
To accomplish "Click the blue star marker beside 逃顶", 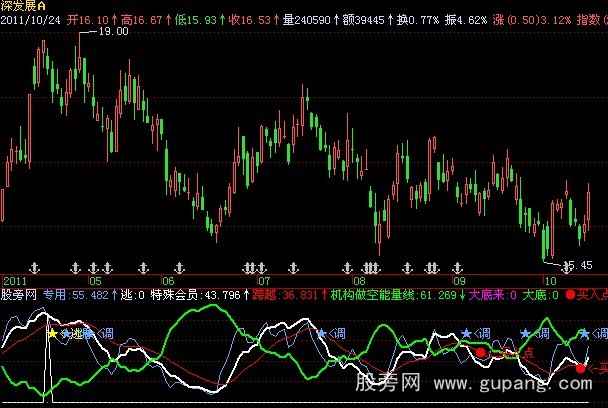I will click(x=66, y=334).
